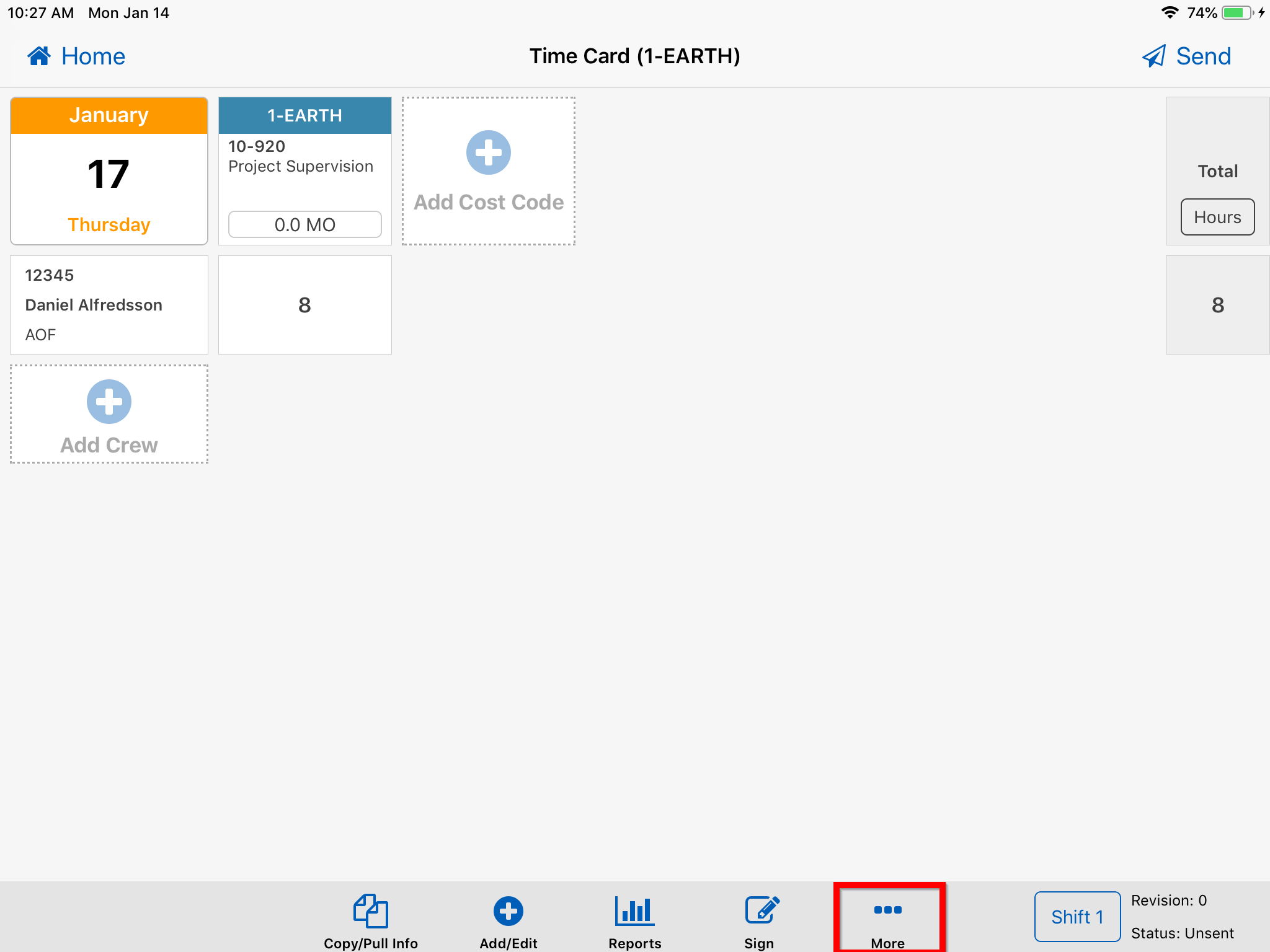Open the More bottom menu item
Screen dimensions: 1270x952
[x=889, y=916]
